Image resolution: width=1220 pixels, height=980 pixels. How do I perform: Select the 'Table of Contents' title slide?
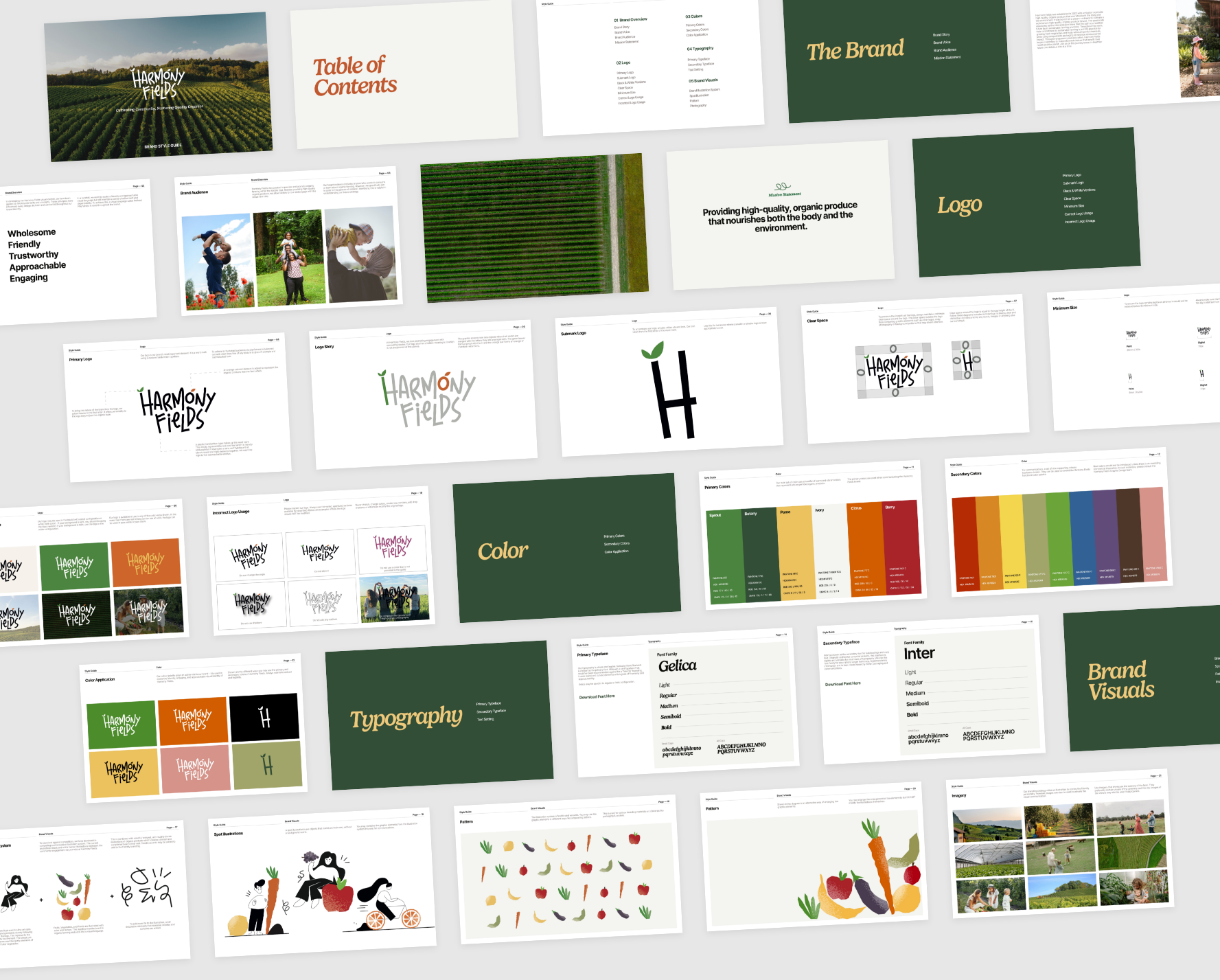[x=404, y=74]
